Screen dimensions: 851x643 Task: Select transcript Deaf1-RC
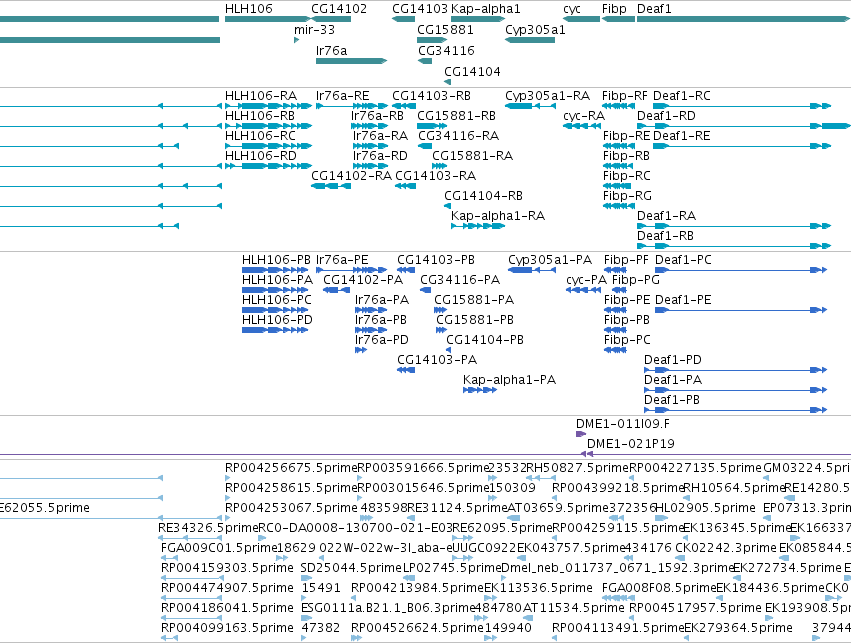click(682, 96)
